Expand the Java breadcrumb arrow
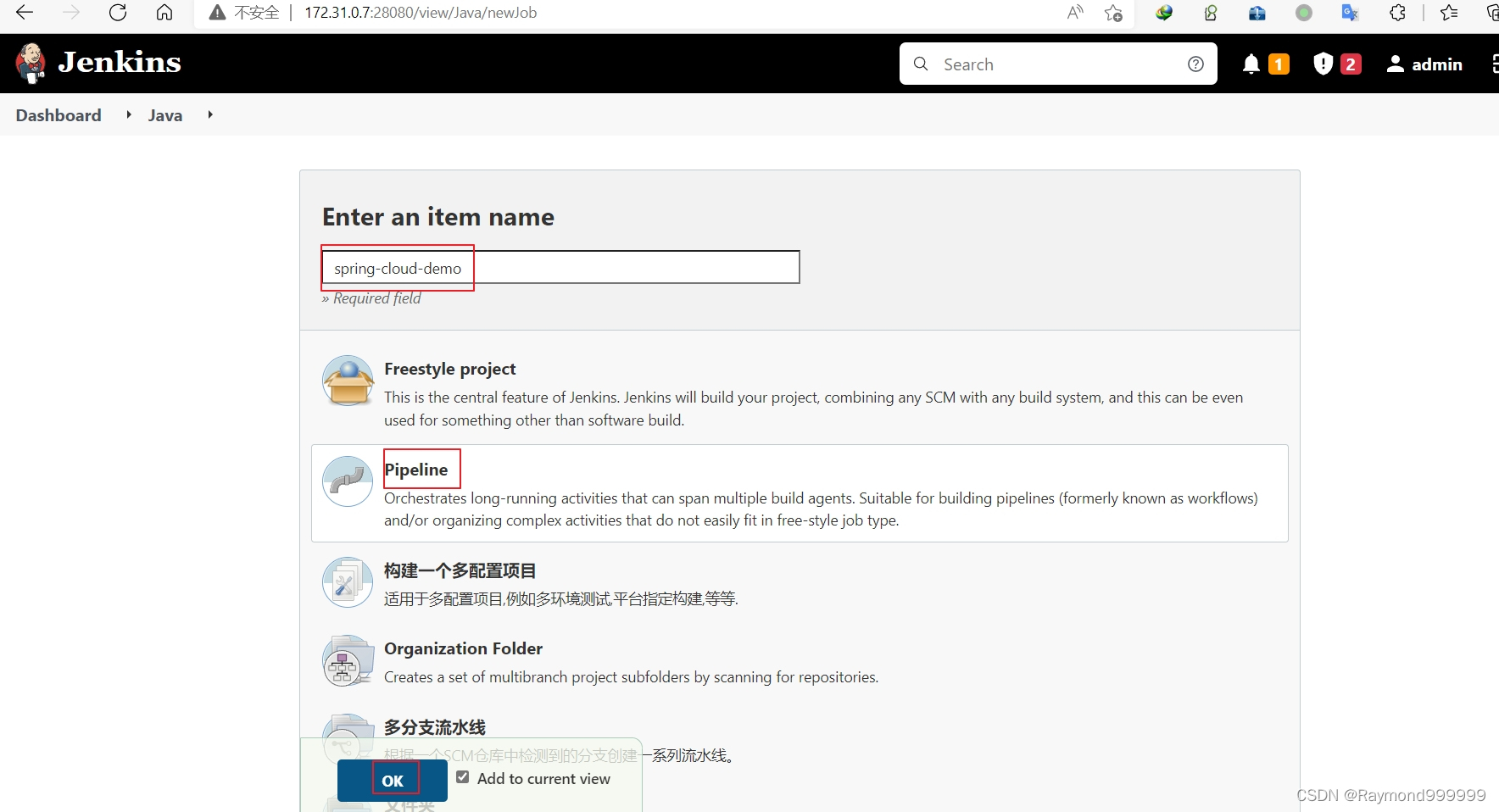 click(210, 114)
